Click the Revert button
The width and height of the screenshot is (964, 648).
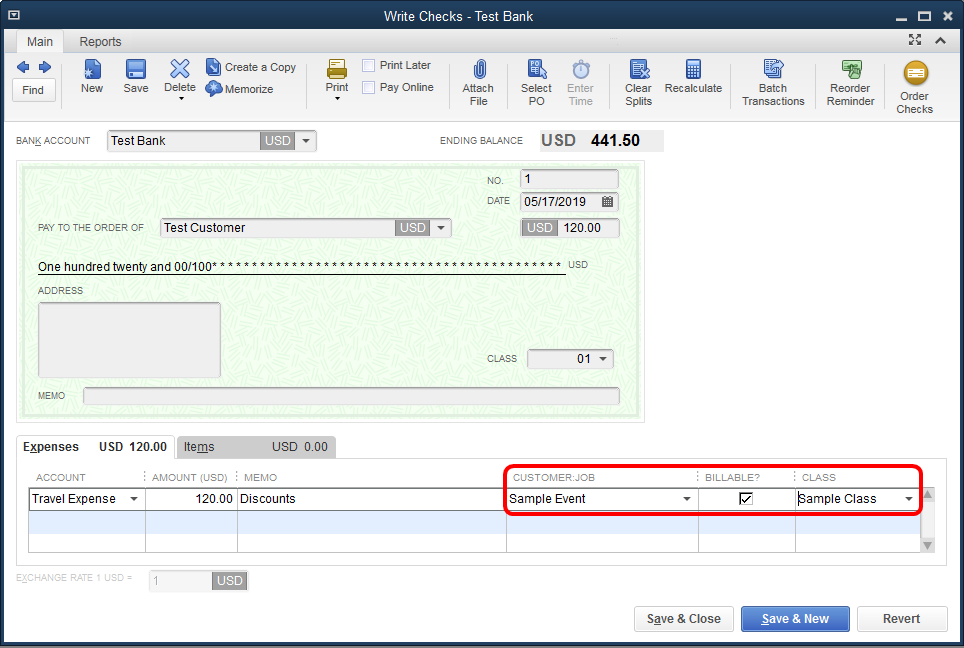pyautogui.click(x=902, y=618)
